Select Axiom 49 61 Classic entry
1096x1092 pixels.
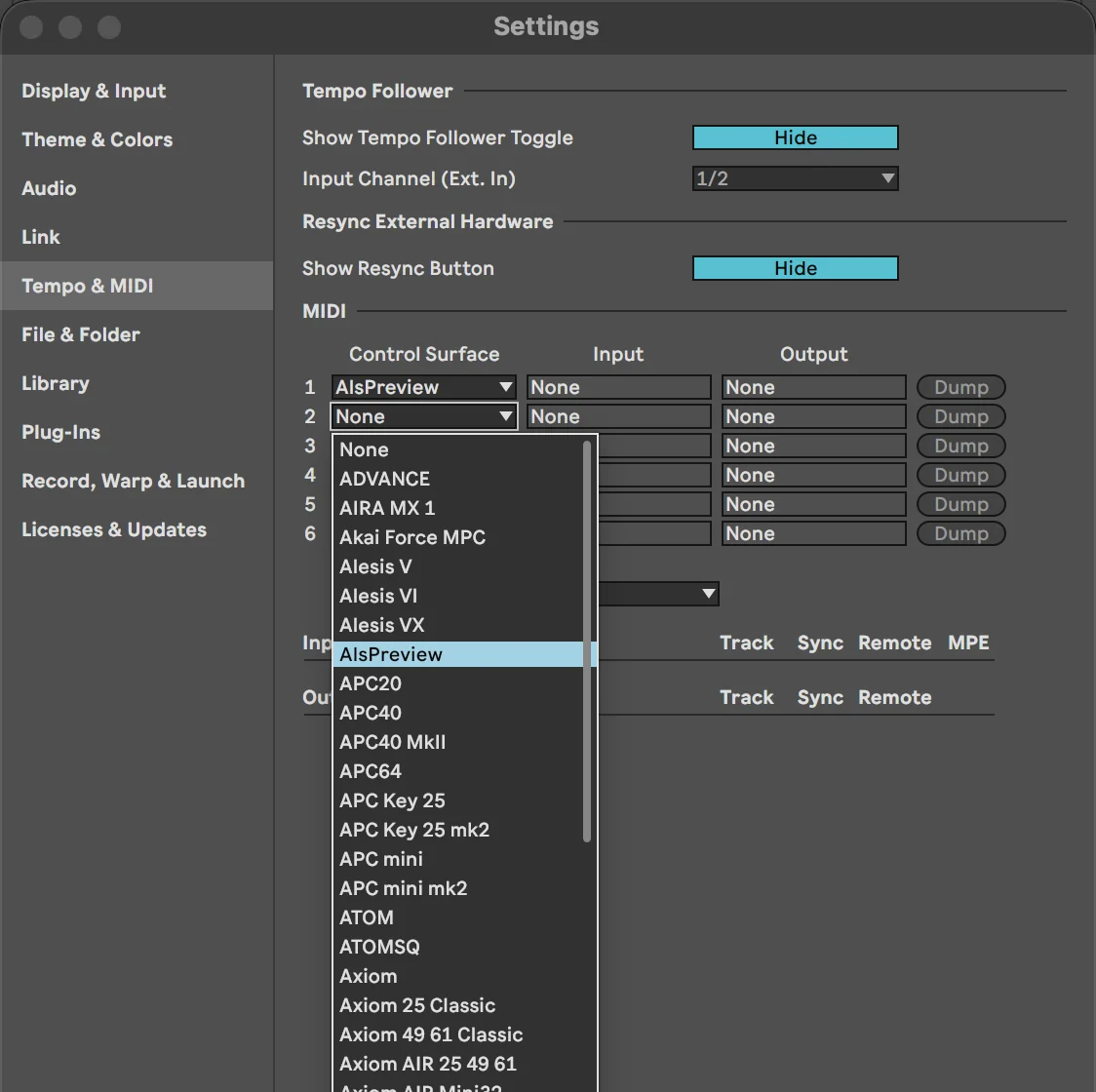pos(458,1035)
